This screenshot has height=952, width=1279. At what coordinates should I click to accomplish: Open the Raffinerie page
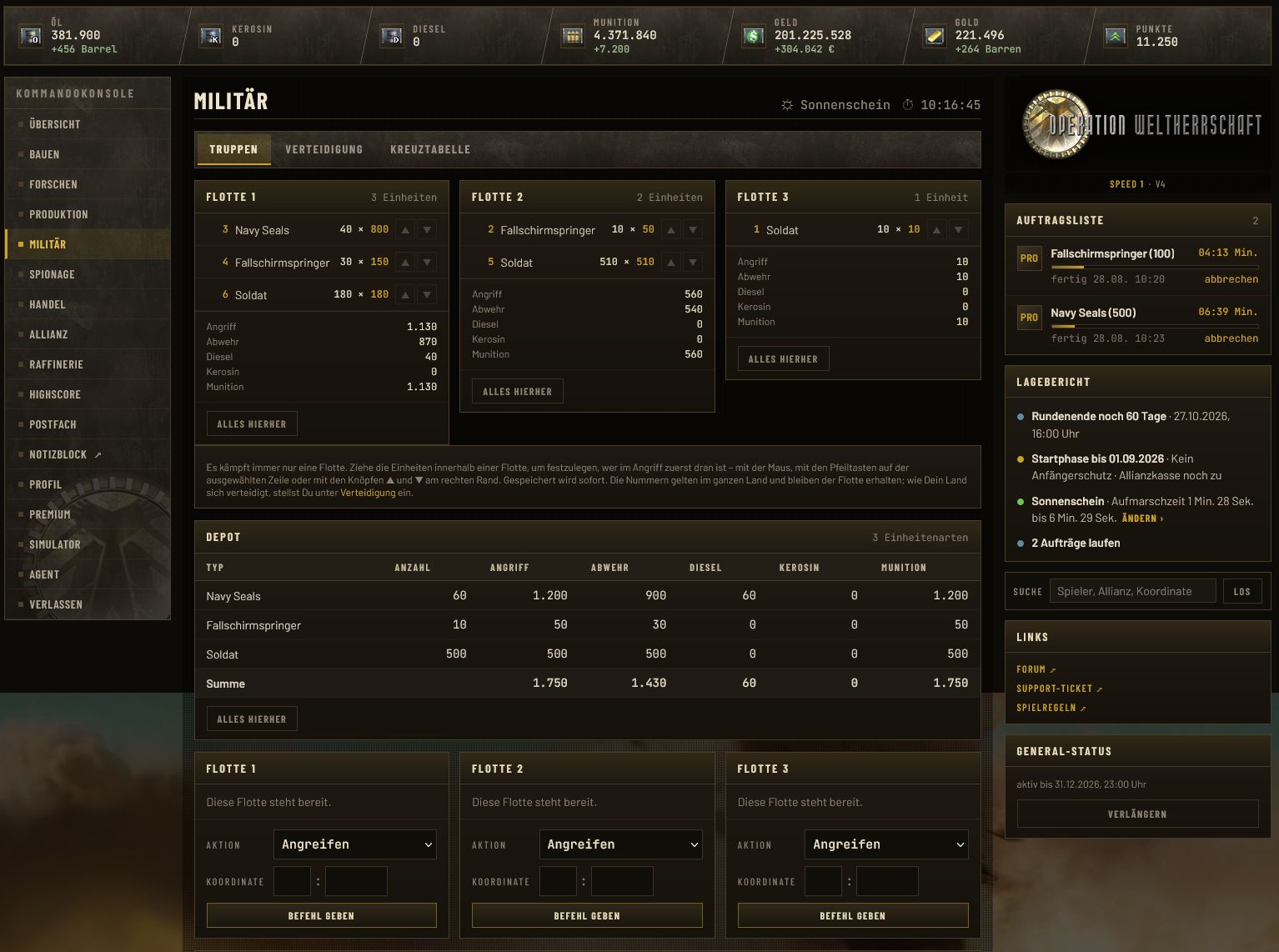(88, 364)
